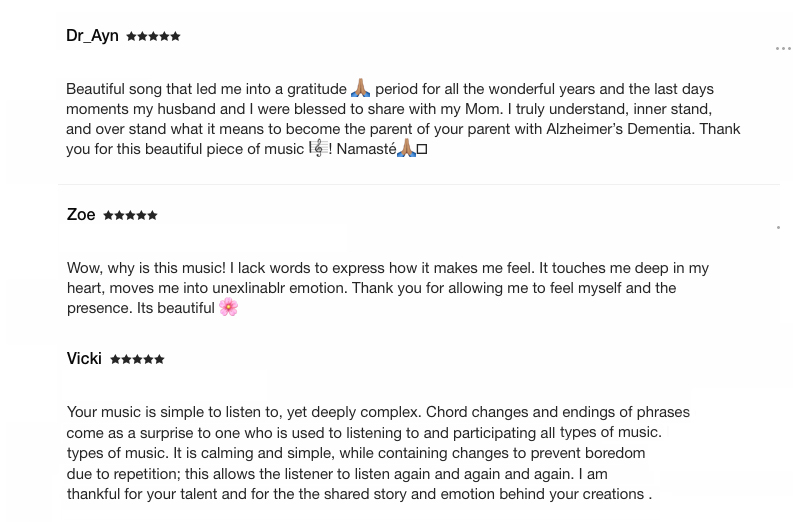
Task: Click the first star of Dr_Ayn's rating
Action: [x=131, y=36]
